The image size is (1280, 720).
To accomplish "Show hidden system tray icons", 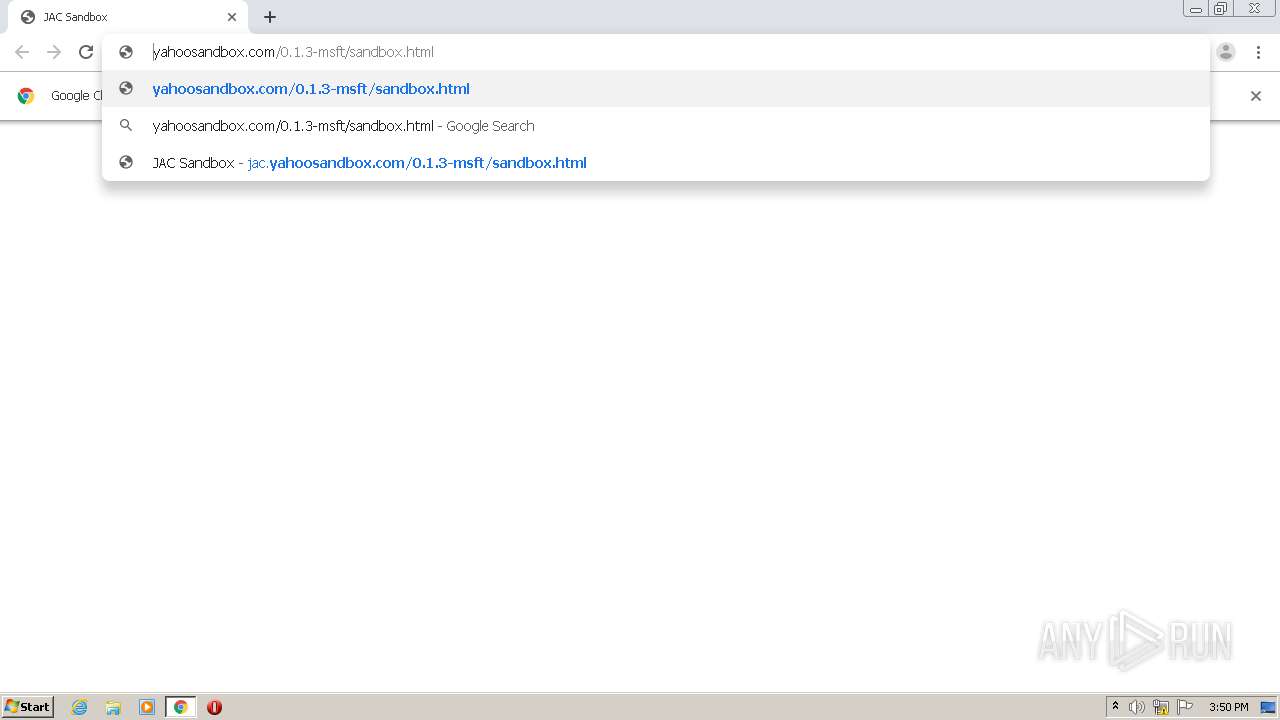I will pos(1115,707).
